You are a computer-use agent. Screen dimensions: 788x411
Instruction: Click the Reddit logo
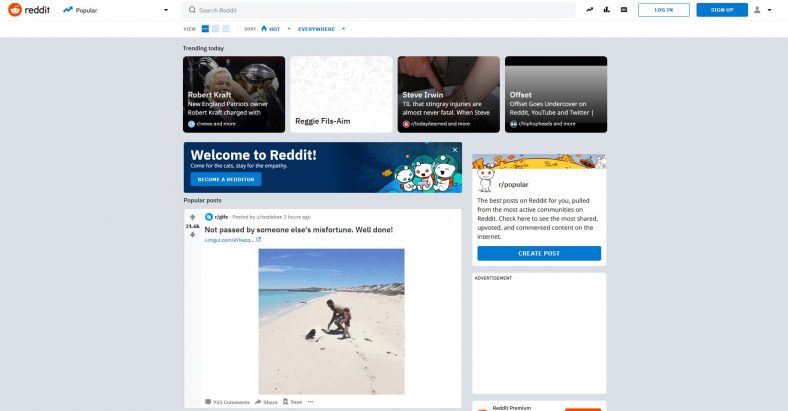pos(29,10)
